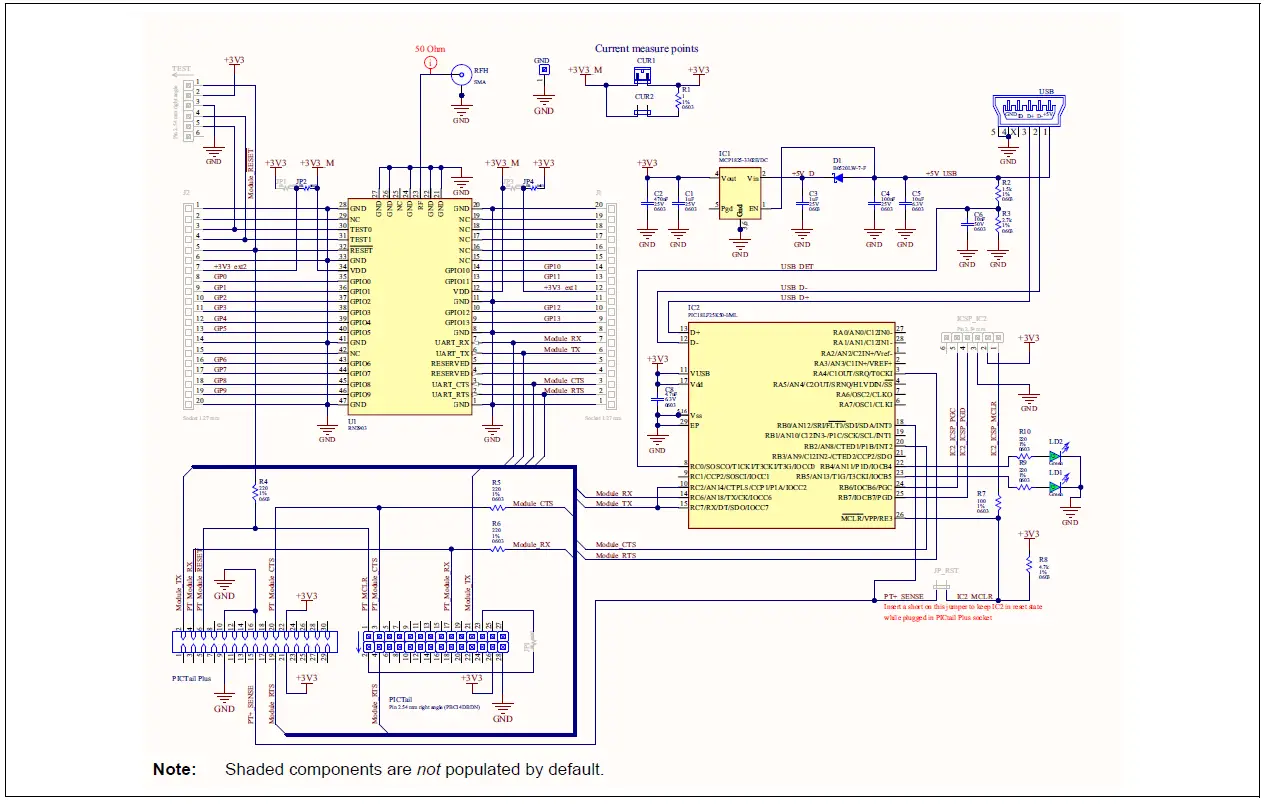Select the 'GP0' net label
Screen dimensions: 1273x806
point(221,276)
